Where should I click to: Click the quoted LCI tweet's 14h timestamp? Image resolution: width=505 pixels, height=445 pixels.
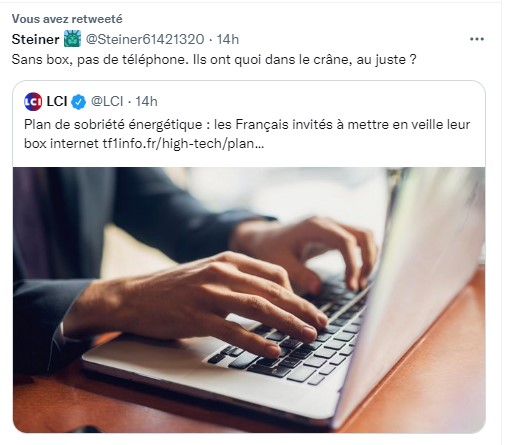click(x=146, y=101)
